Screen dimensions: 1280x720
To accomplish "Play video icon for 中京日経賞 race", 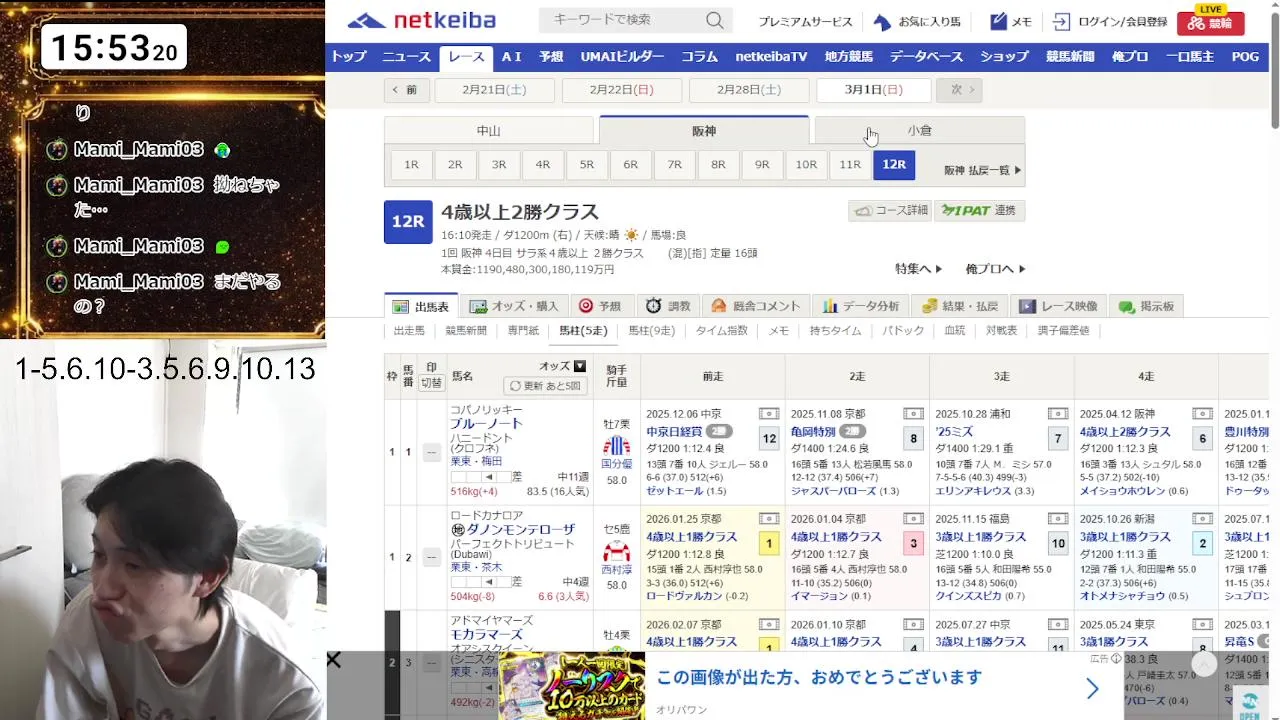I will pyautogui.click(x=769, y=413).
